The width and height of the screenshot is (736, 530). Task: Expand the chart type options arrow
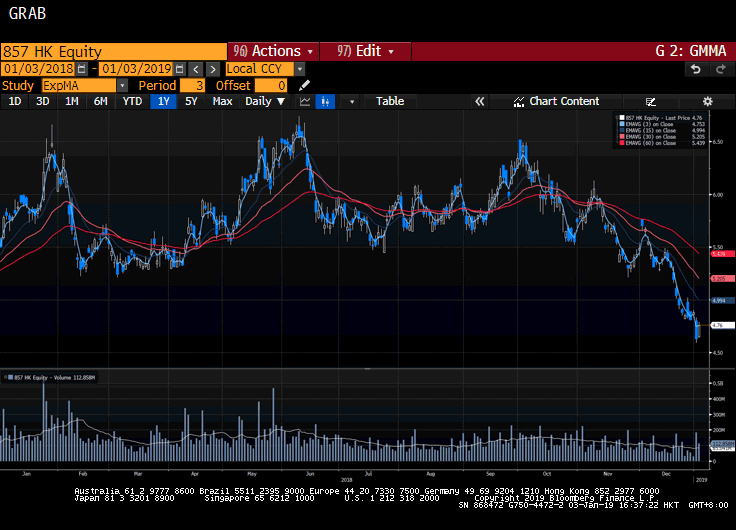[x=352, y=101]
